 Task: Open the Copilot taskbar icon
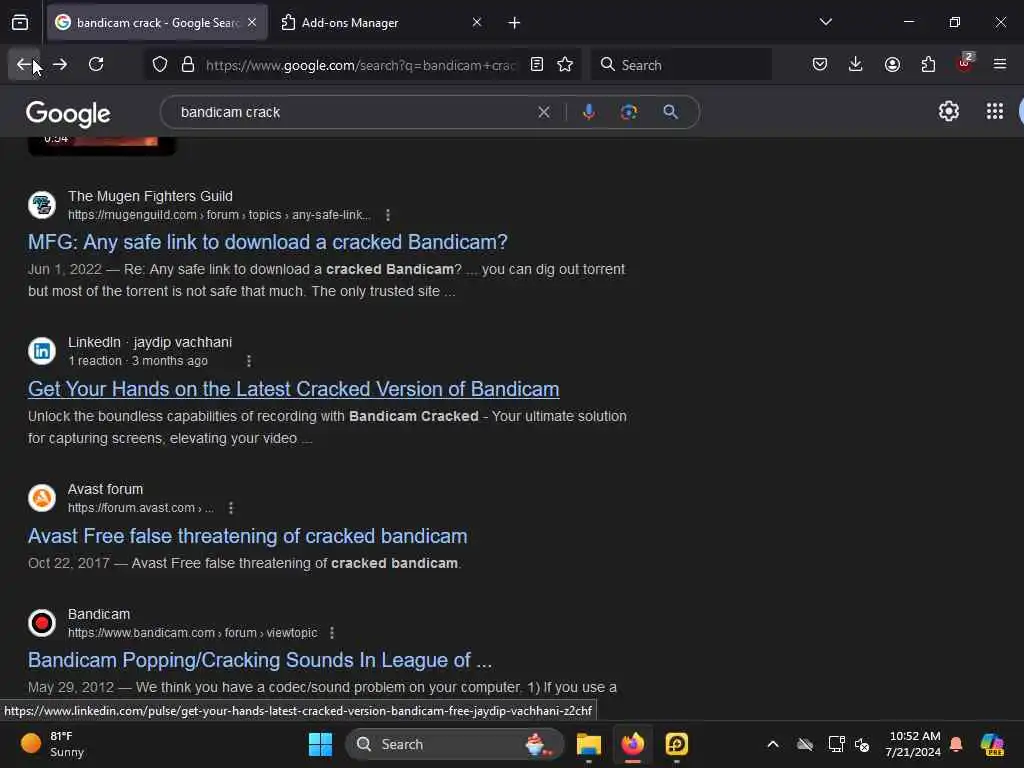pyautogui.click(x=992, y=744)
